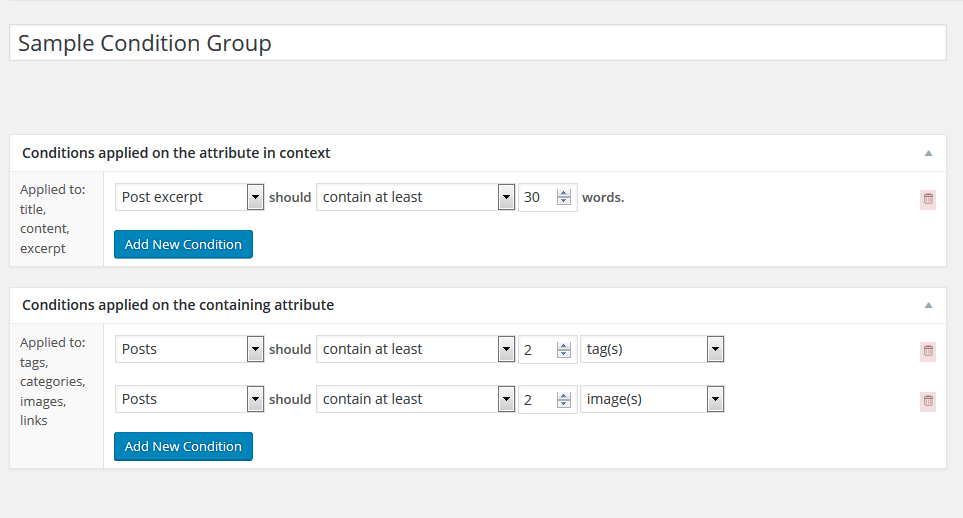This screenshot has height=518, width=963.
Task: Open the image(s) type dropdown
Action: point(652,399)
